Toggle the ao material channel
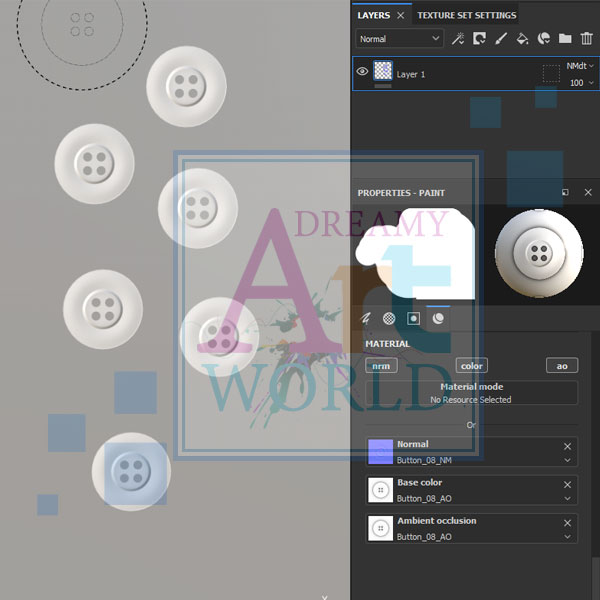 (561, 366)
